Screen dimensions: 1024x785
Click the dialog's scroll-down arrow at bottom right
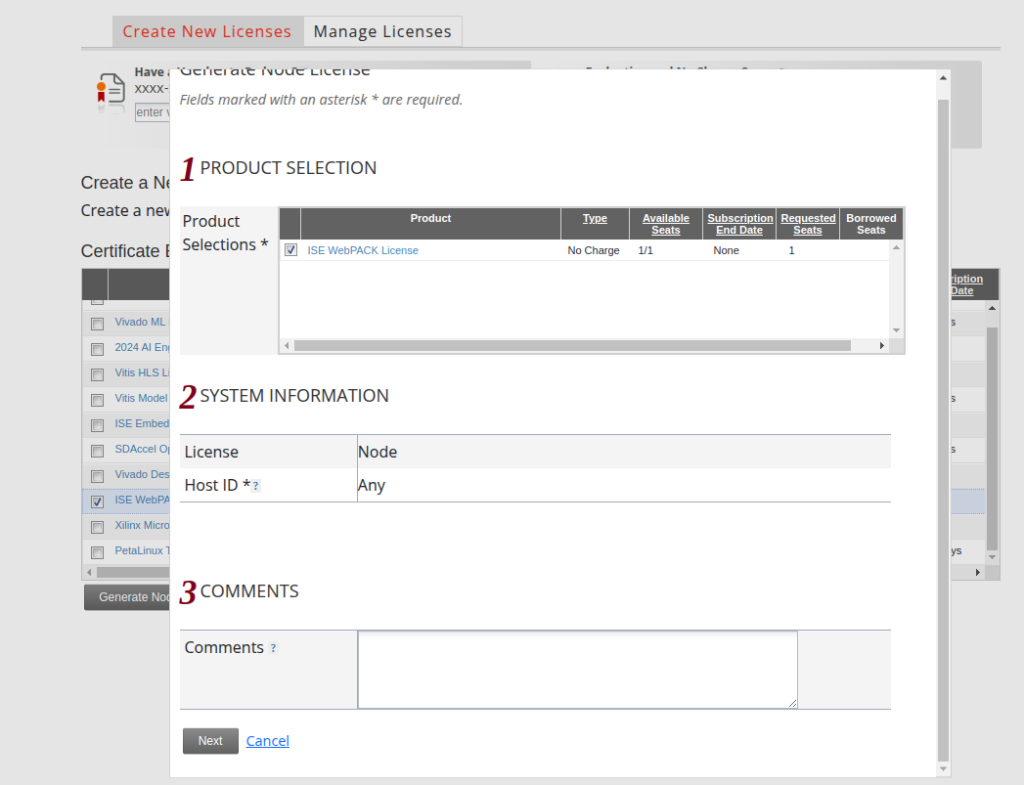tap(943, 768)
